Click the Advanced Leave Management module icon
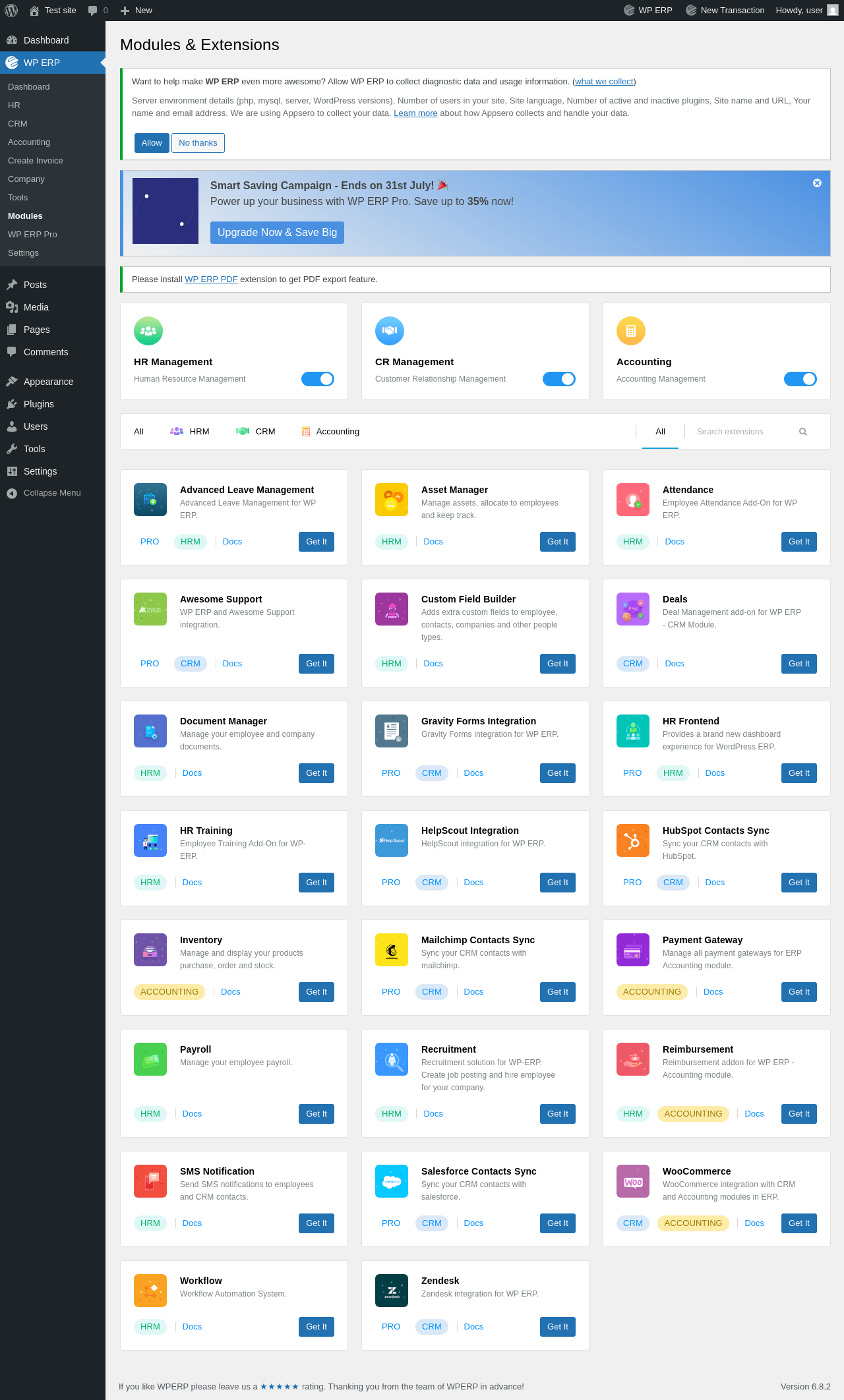 click(150, 500)
